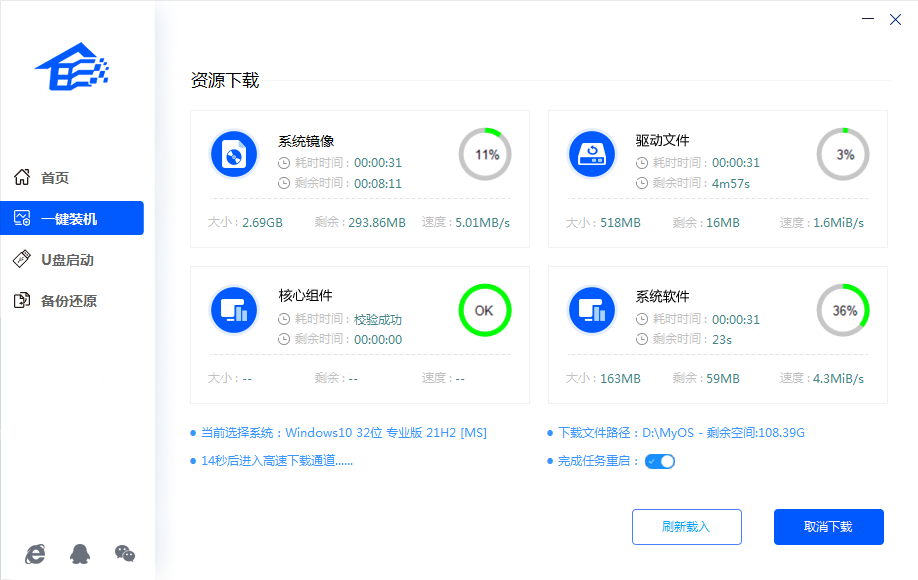Close the installer window
This screenshot has width=918, height=580.
[895, 19]
